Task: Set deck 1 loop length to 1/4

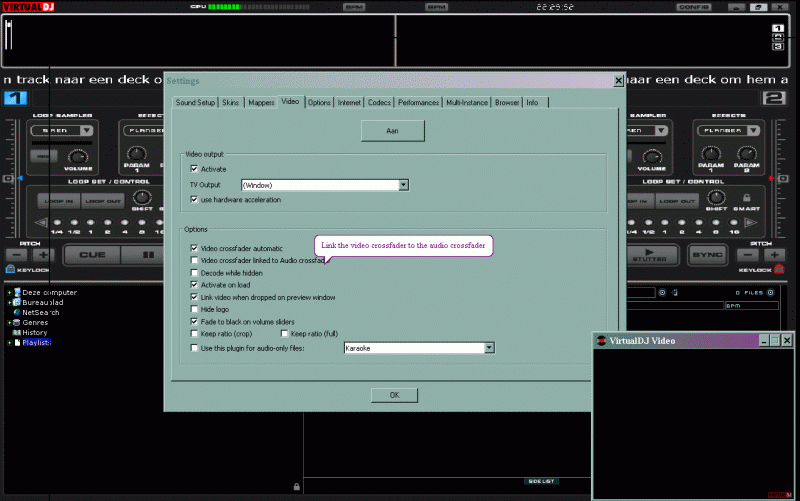Action: [57, 222]
